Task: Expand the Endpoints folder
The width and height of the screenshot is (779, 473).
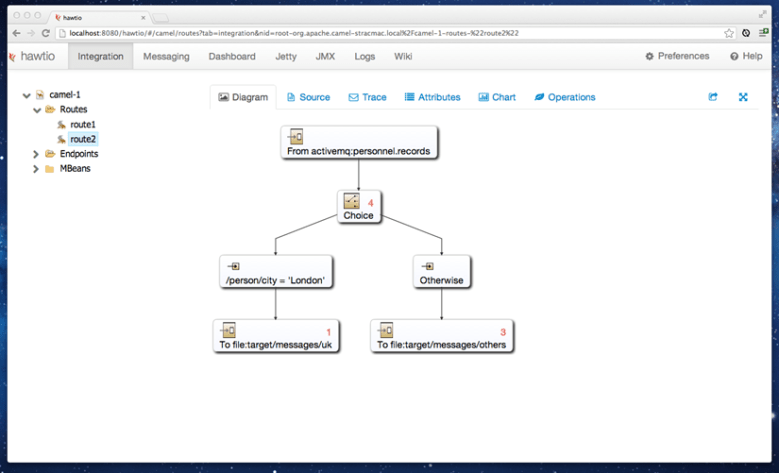Action: tap(36, 154)
